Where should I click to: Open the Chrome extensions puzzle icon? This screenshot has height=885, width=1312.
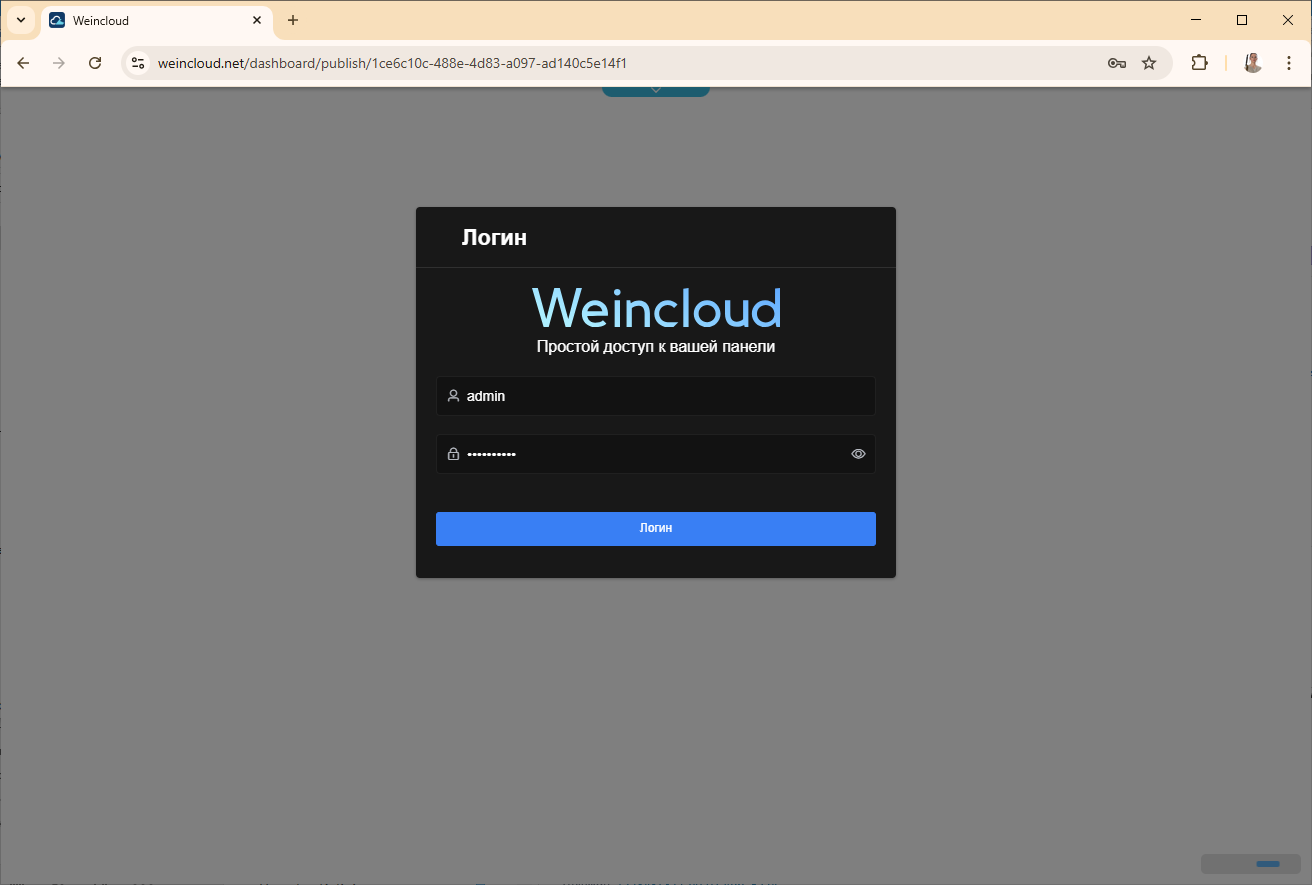(1199, 63)
